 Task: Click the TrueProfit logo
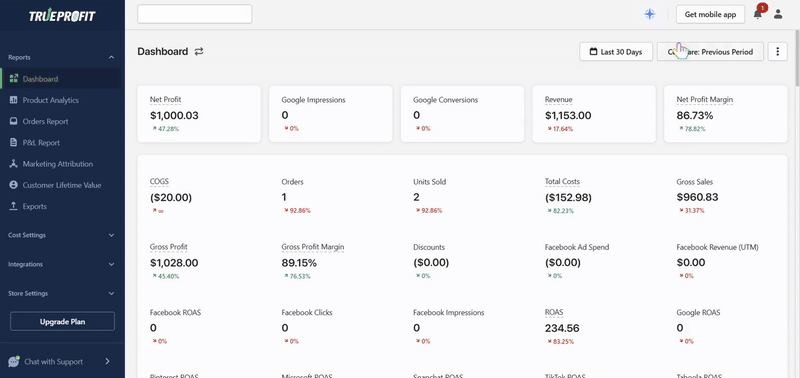click(x=62, y=16)
